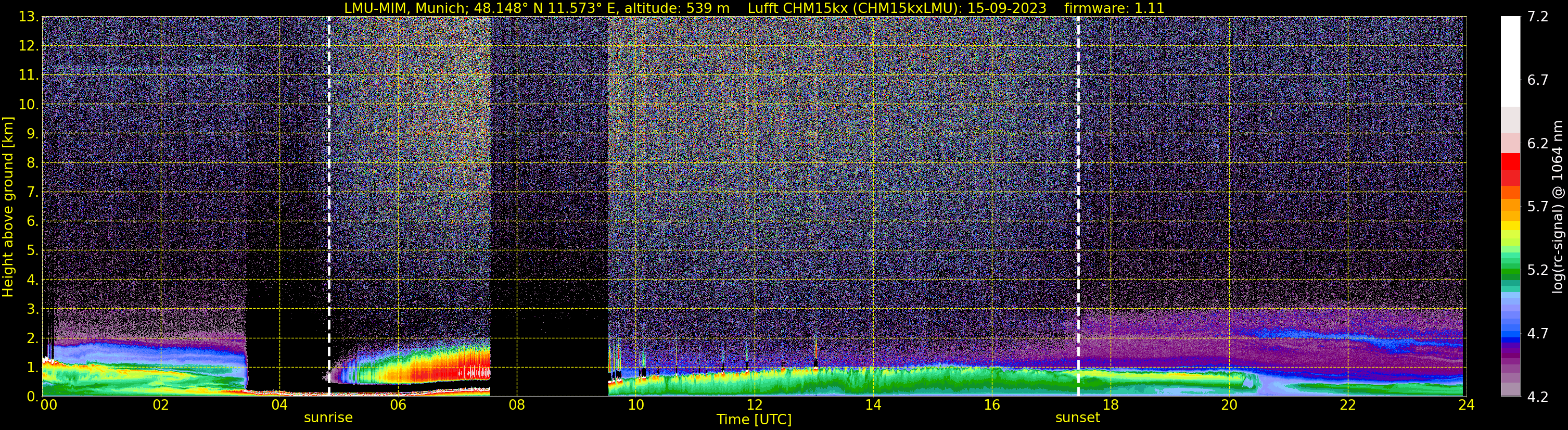Click the sunset label below the time axis

(1077, 418)
